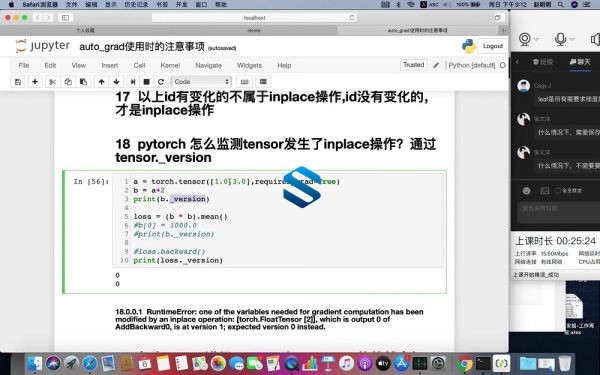Image resolution: width=600 pixels, height=375 pixels.
Task: Interrupt the kernel using the stop icon
Action: (x=146, y=82)
